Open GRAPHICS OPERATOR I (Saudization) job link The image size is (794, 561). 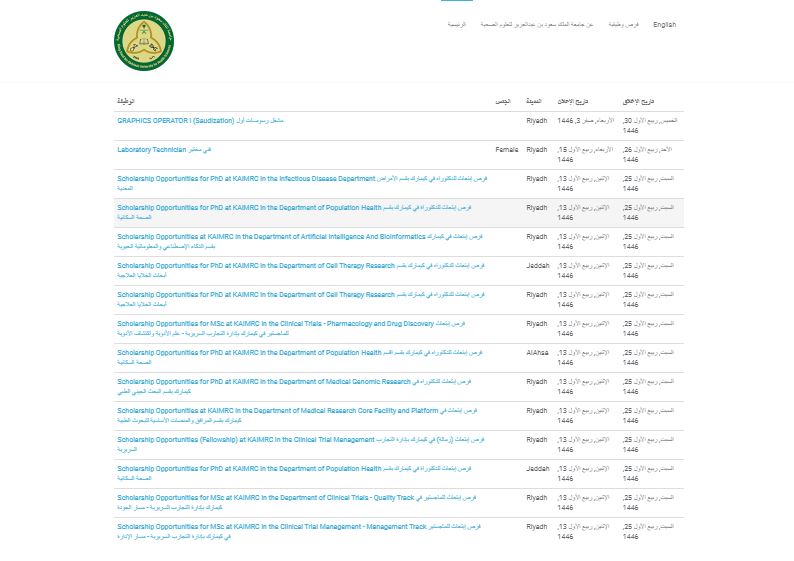point(175,120)
